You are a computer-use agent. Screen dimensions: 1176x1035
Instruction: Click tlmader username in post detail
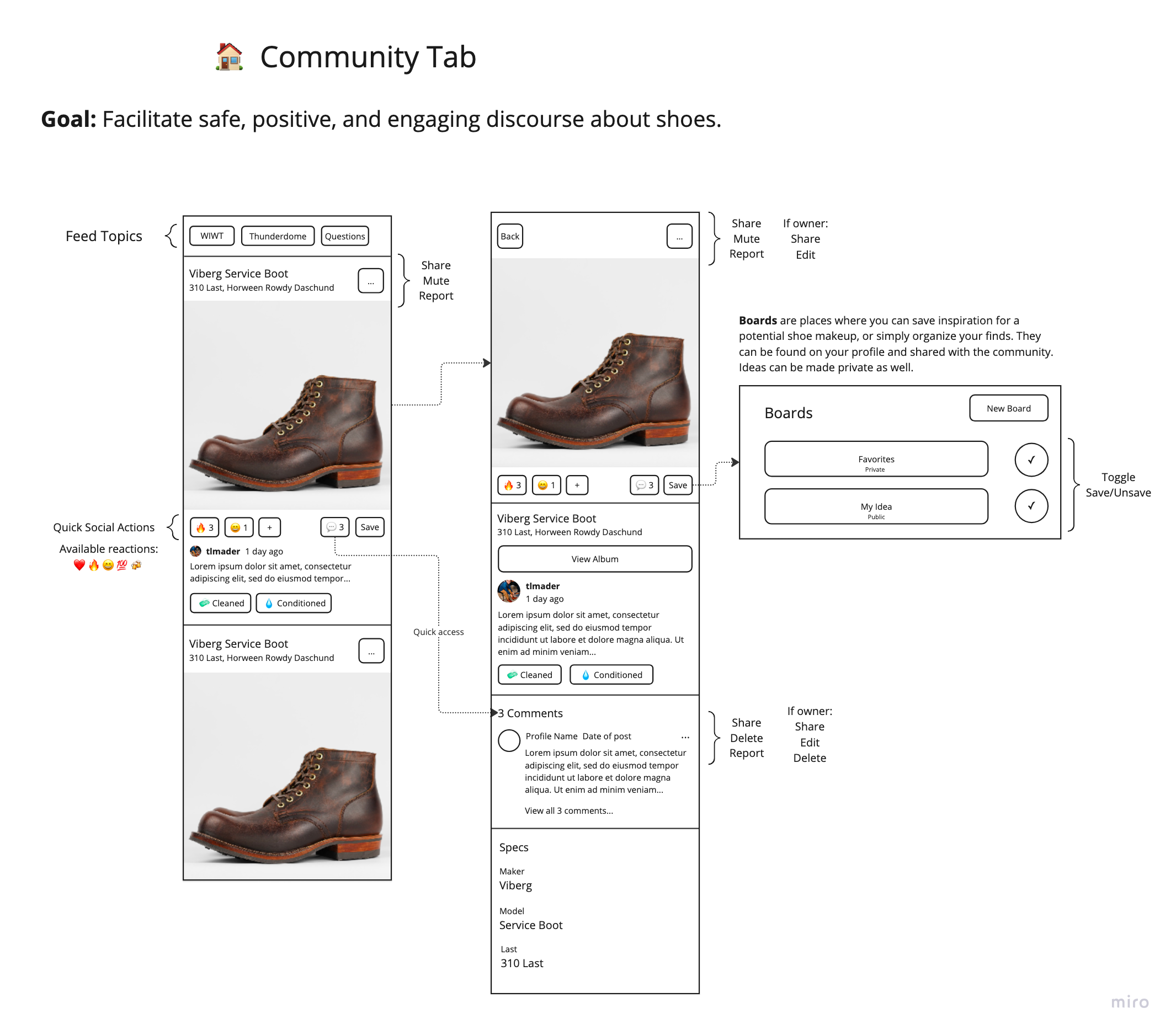click(542, 586)
